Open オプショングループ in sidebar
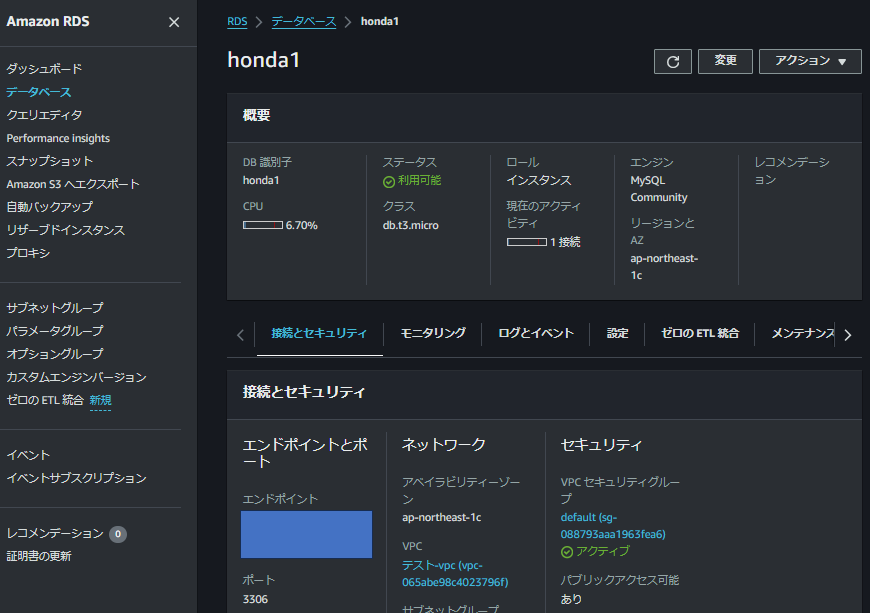870x613 pixels. tap(55, 354)
